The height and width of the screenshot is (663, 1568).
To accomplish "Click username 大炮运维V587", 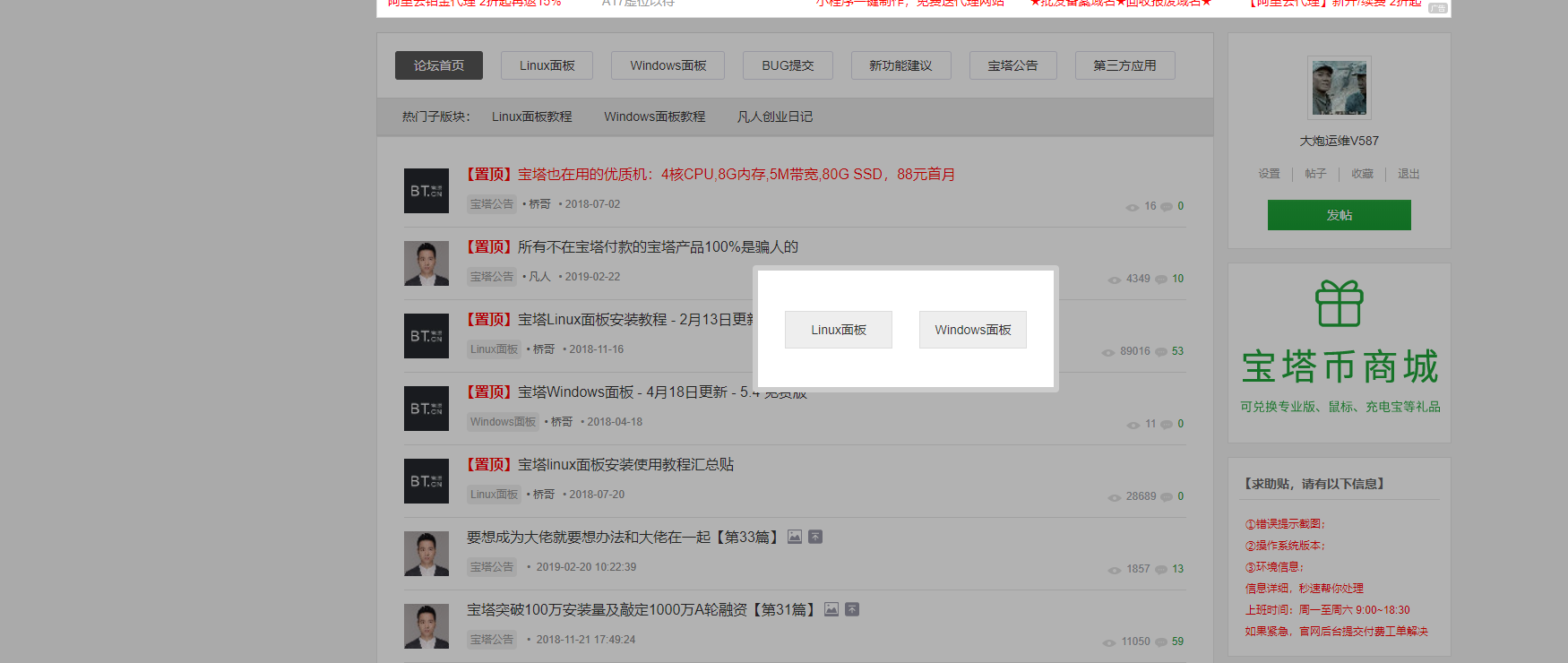I will click(x=1340, y=141).
